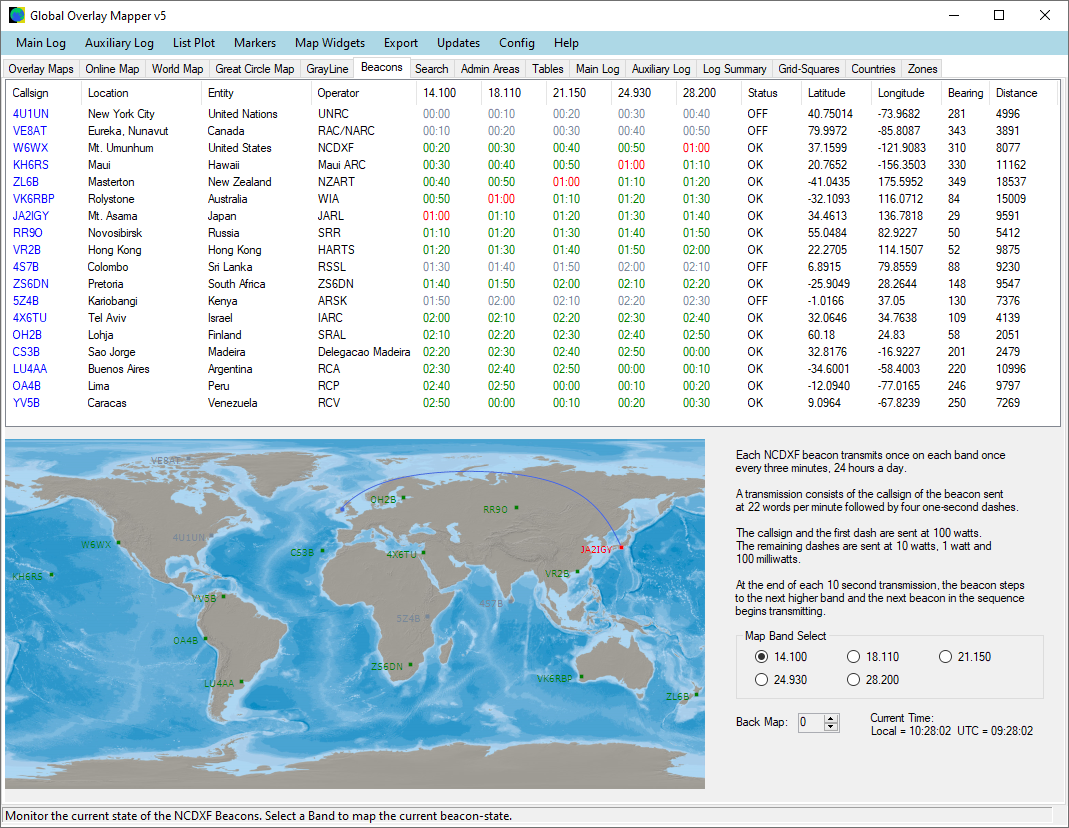Switch to the GrayLine tab
1069x828 pixels.
point(327,69)
